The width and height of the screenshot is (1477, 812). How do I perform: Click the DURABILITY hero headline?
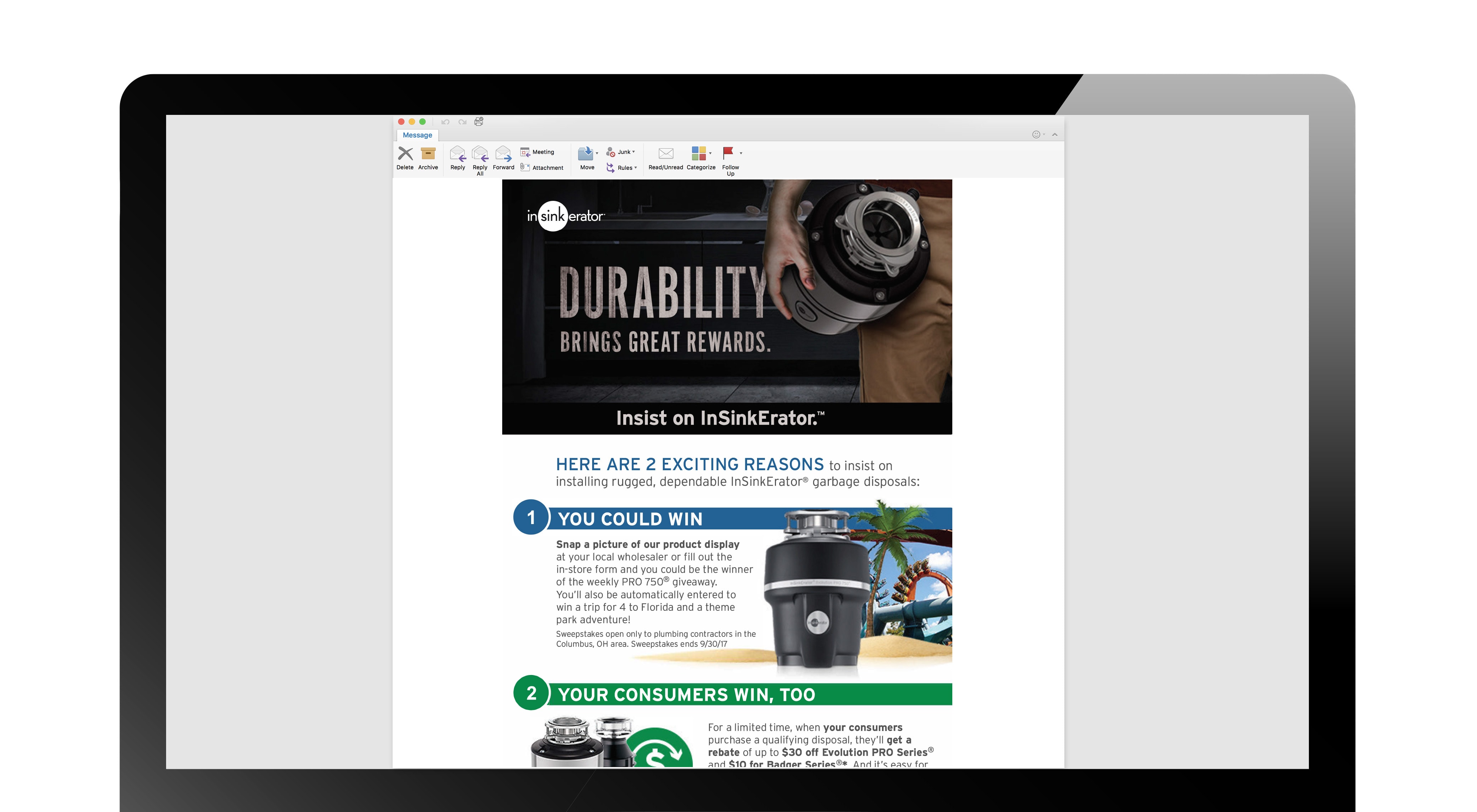(x=663, y=292)
